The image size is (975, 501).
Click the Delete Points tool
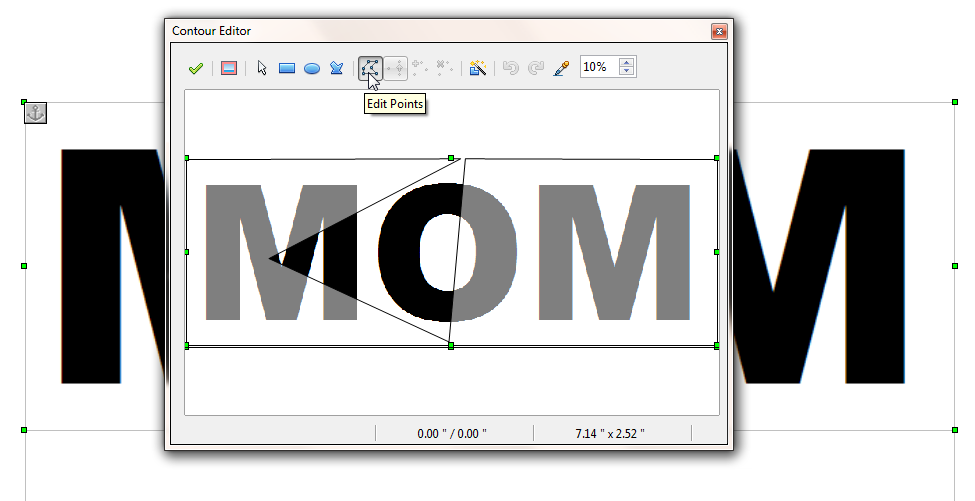click(444, 68)
